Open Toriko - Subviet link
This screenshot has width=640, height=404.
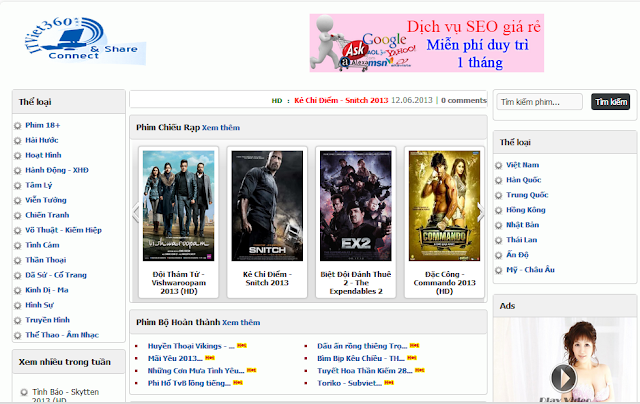point(349,383)
